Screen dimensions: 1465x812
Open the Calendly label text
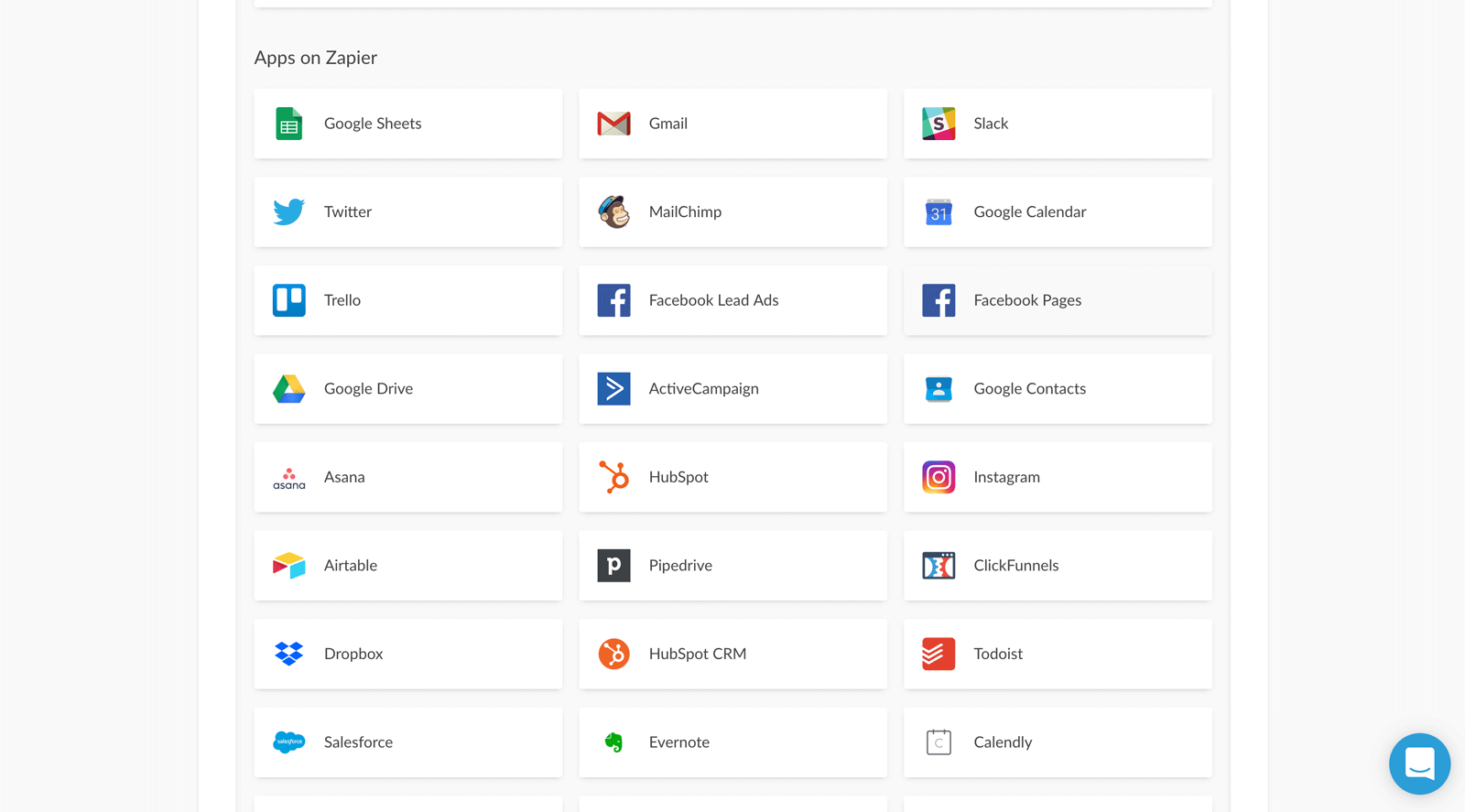(1003, 742)
